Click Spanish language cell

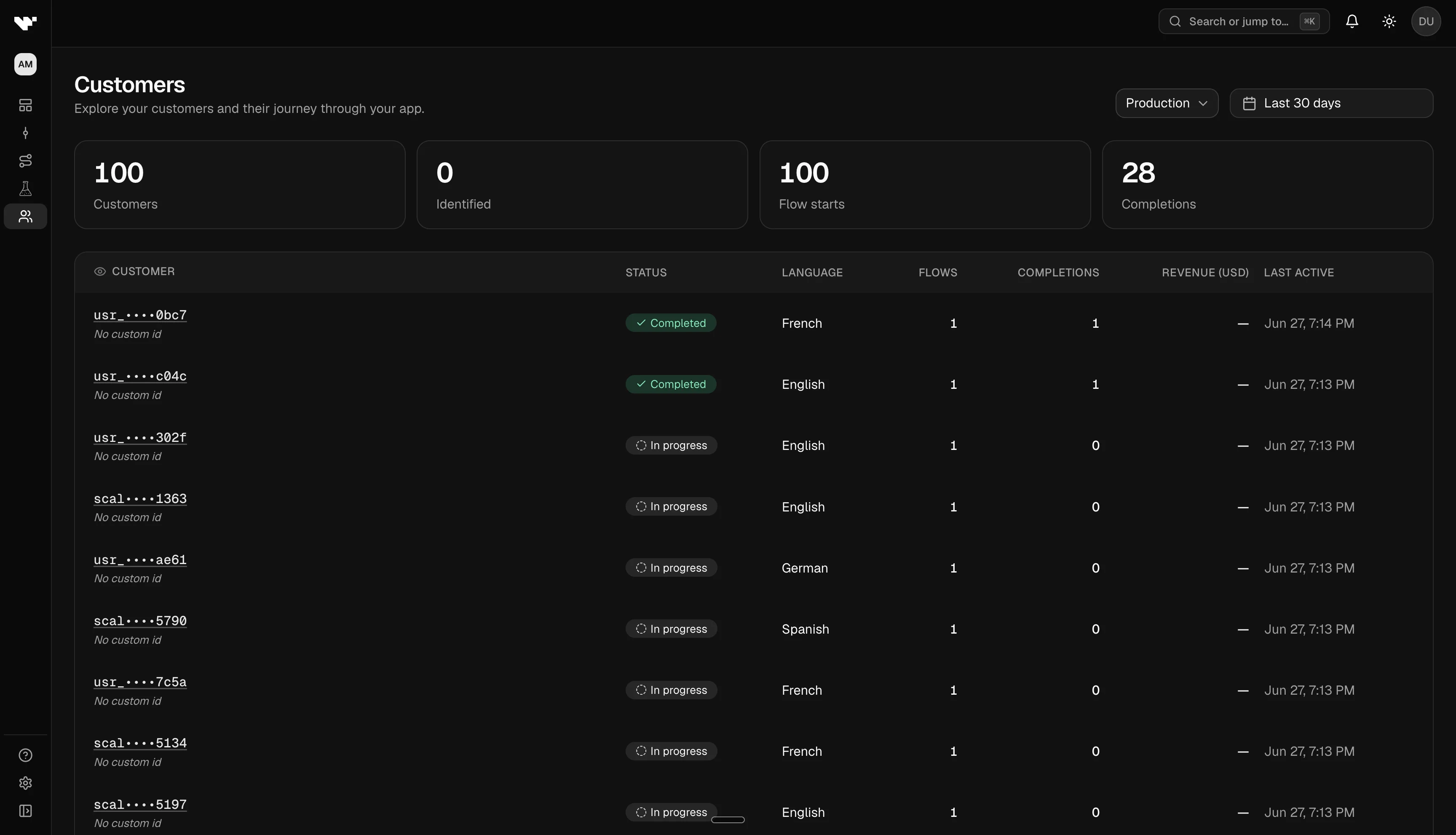click(x=805, y=629)
